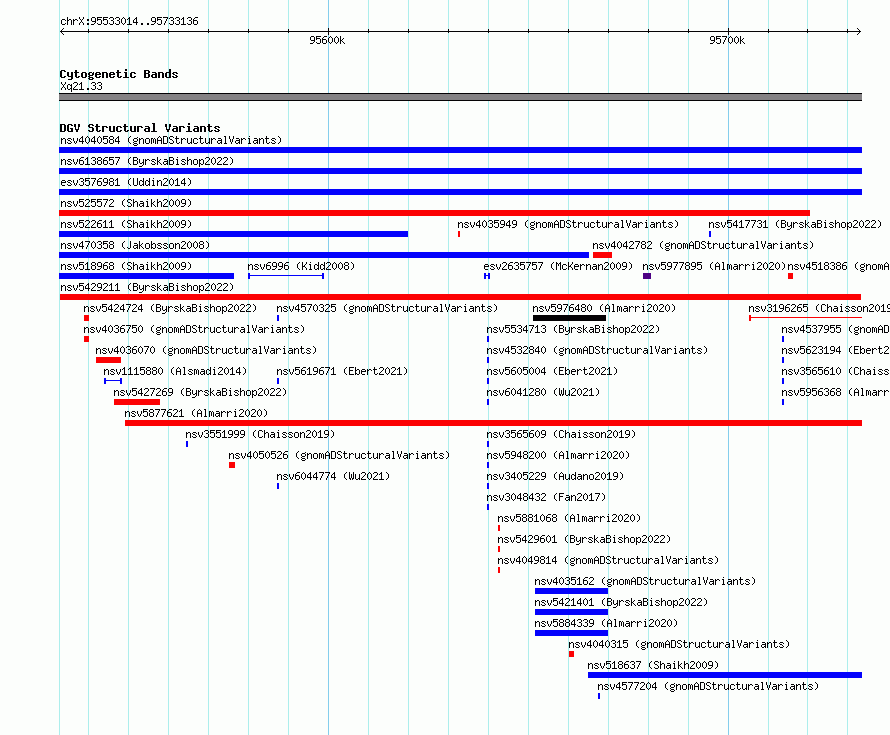The height and width of the screenshot is (735, 890).
Task: Select the nsv522611 Shaikh2009 variant label
Action: pyautogui.click(x=126, y=224)
